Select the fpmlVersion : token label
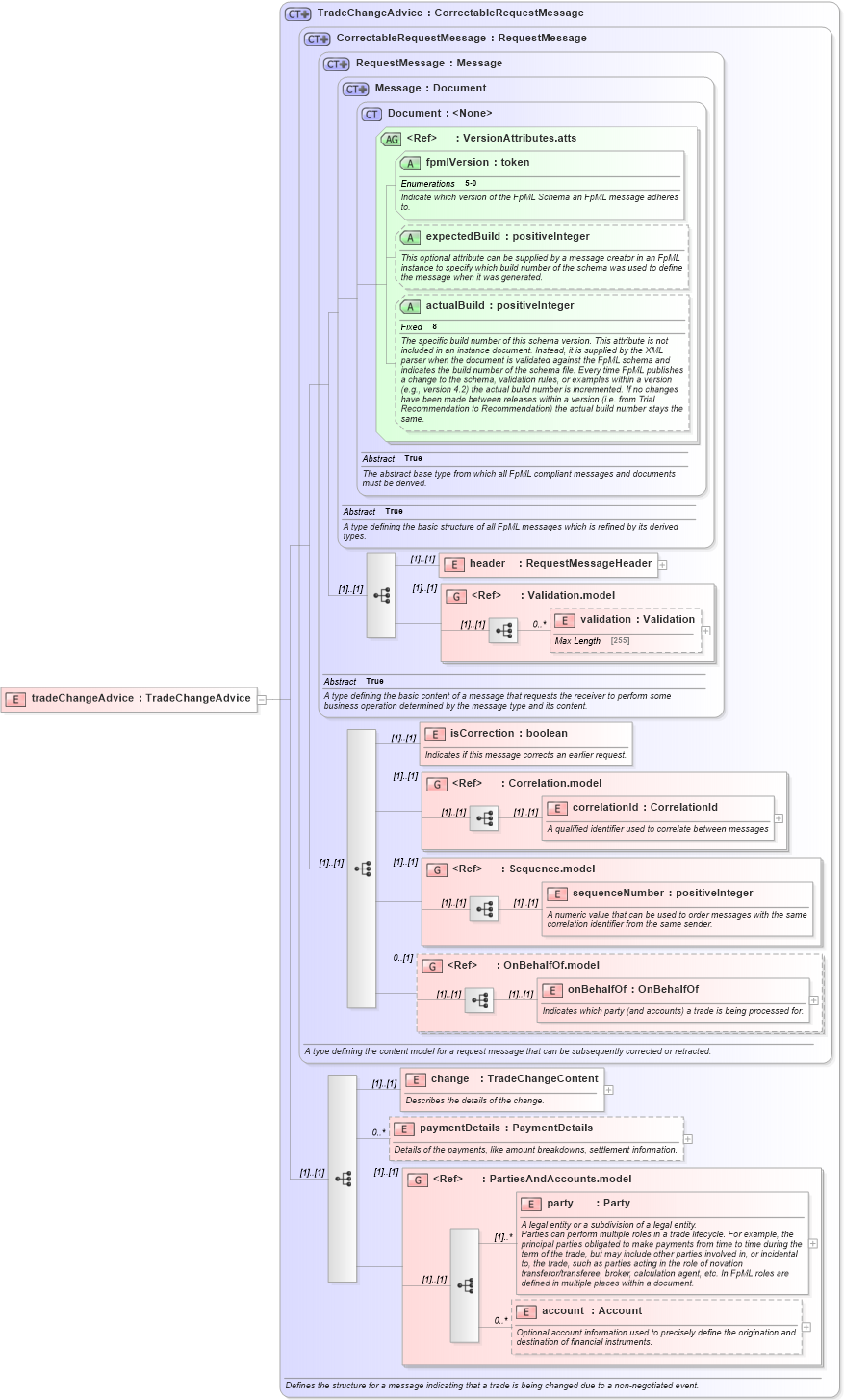 [x=477, y=163]
